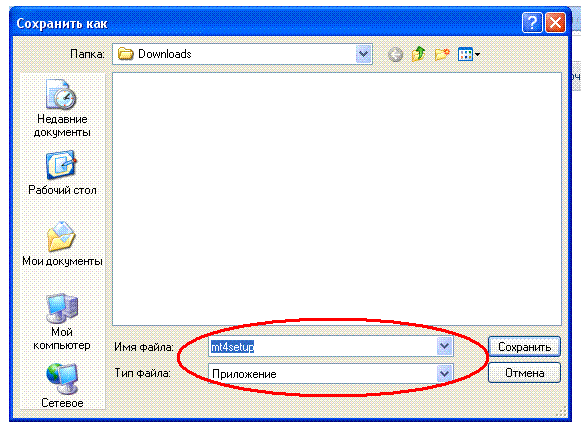Click the Отмена button
This screenshot has height=431, width=581.
[x=524, y=372]
